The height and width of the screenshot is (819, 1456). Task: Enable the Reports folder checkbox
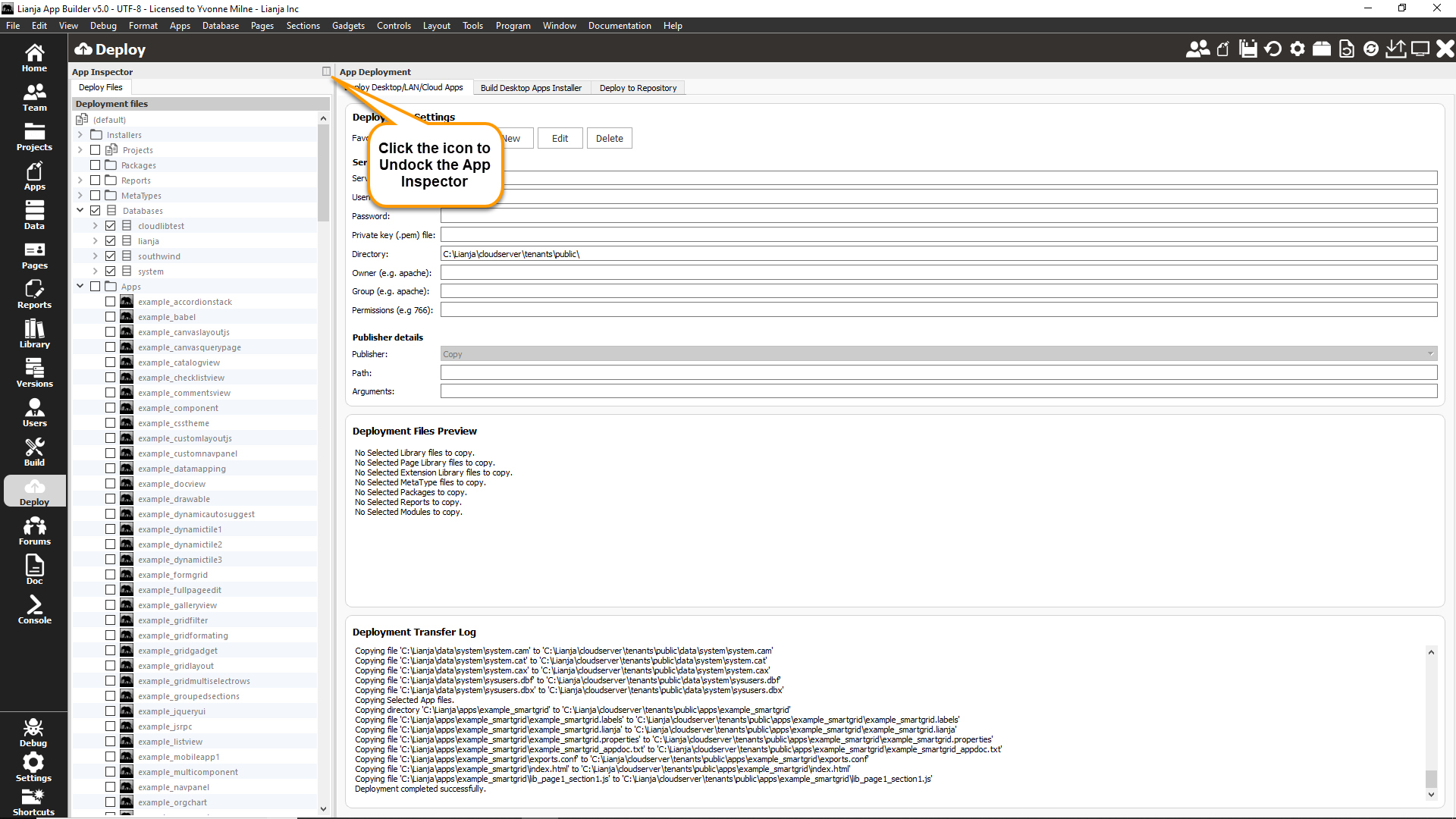coord(96,180)
